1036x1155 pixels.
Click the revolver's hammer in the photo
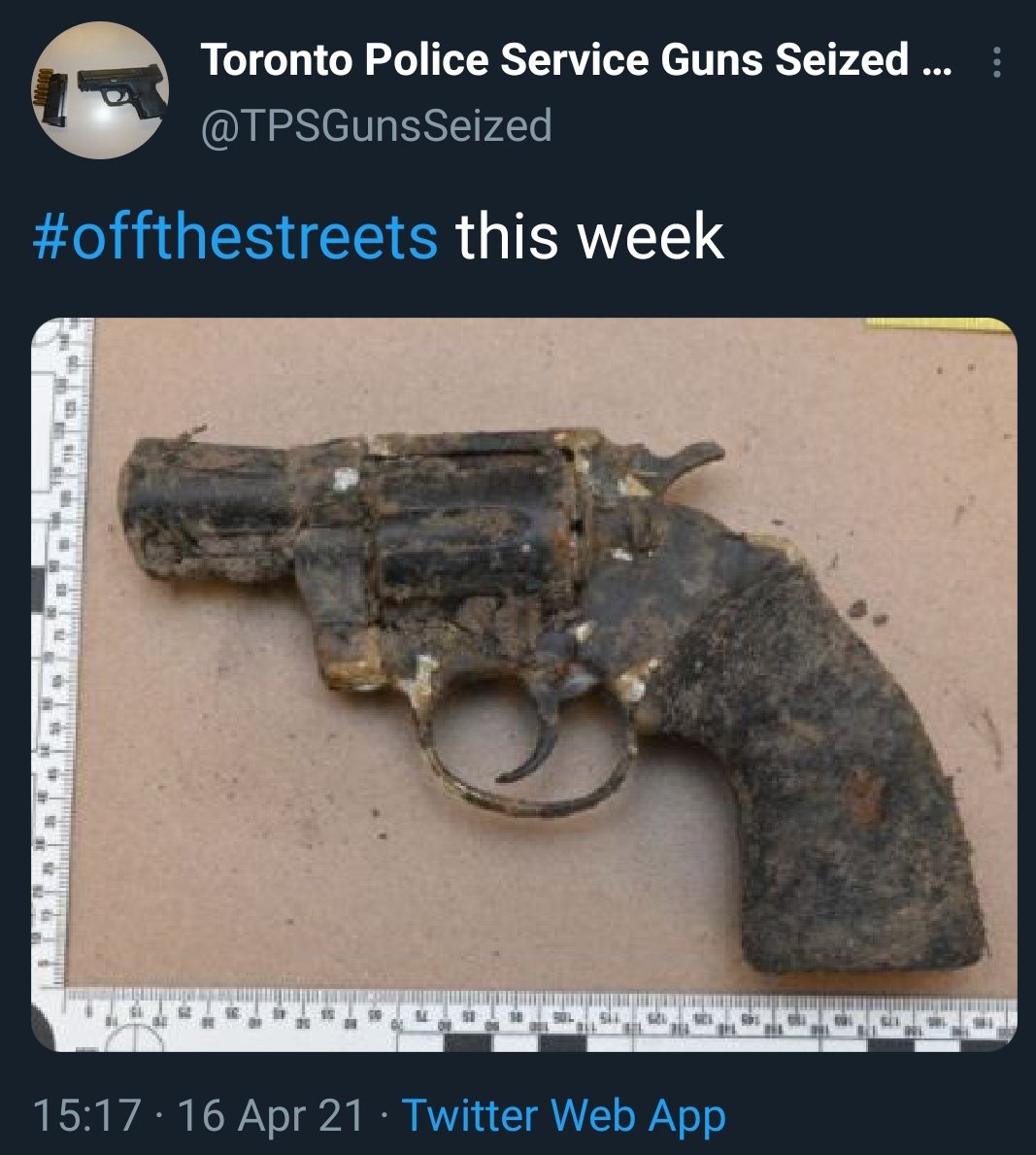point(688,460)
